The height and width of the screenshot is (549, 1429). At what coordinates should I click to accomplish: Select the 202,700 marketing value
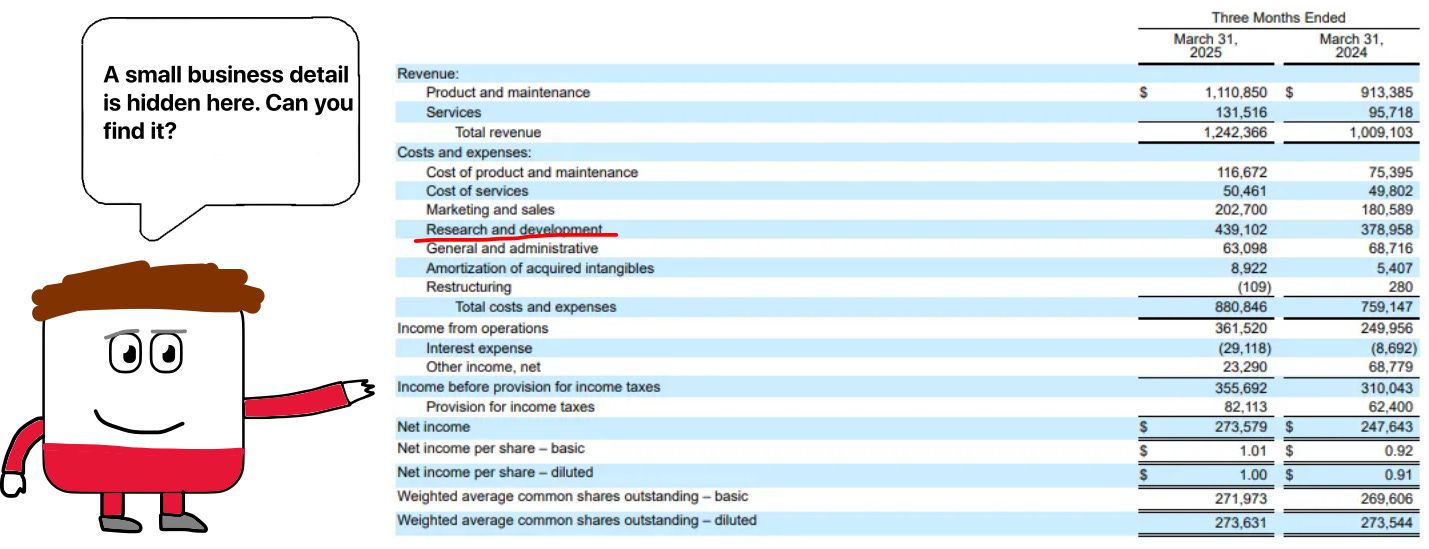1243,210
